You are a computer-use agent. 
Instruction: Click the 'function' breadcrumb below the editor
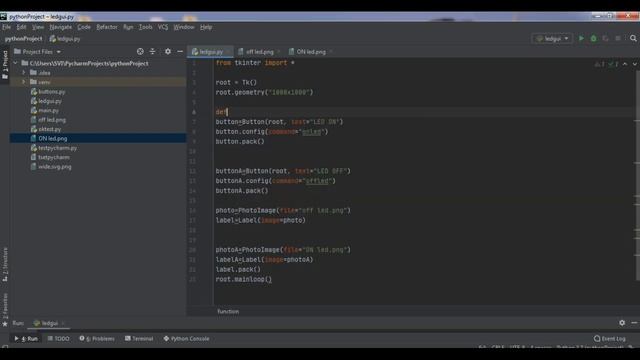tap(228, 311)
